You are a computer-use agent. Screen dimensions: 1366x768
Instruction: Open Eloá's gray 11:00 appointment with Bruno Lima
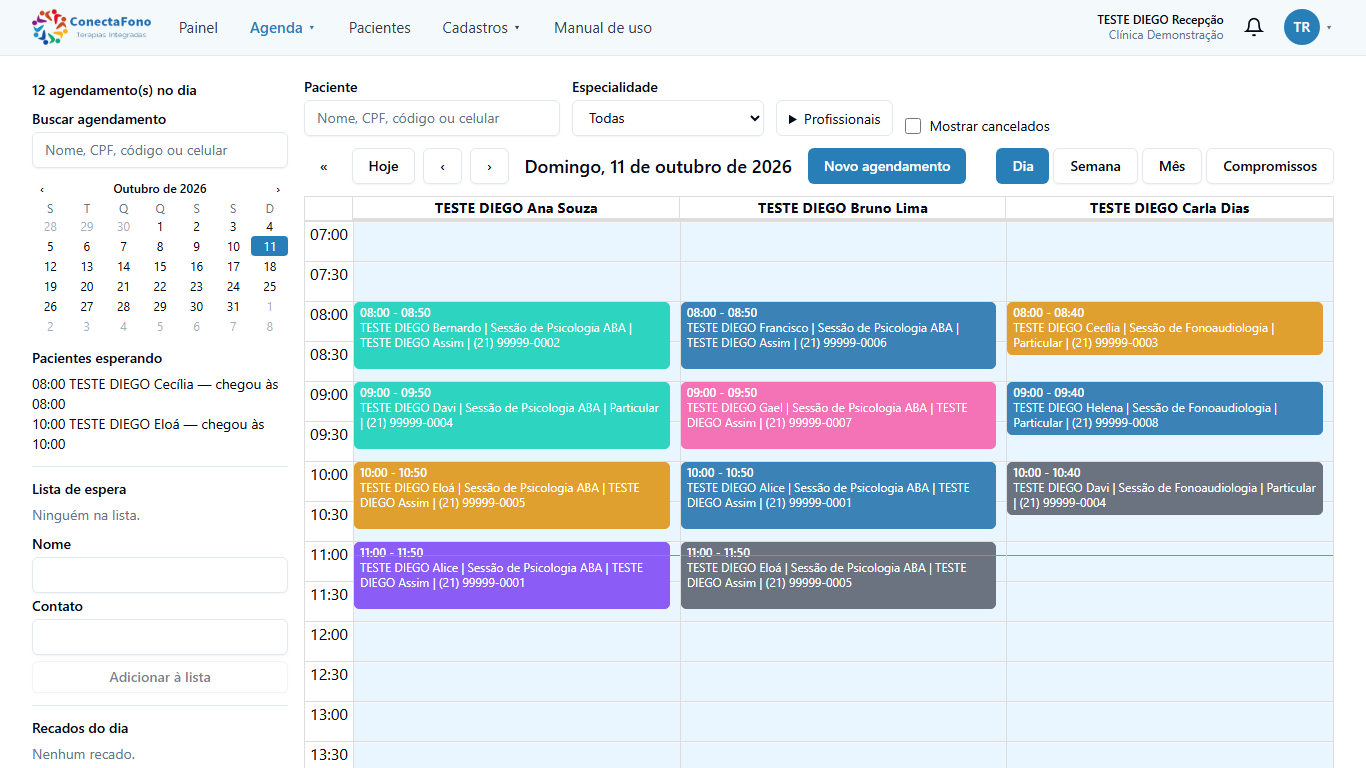click(x=838, y=575)
